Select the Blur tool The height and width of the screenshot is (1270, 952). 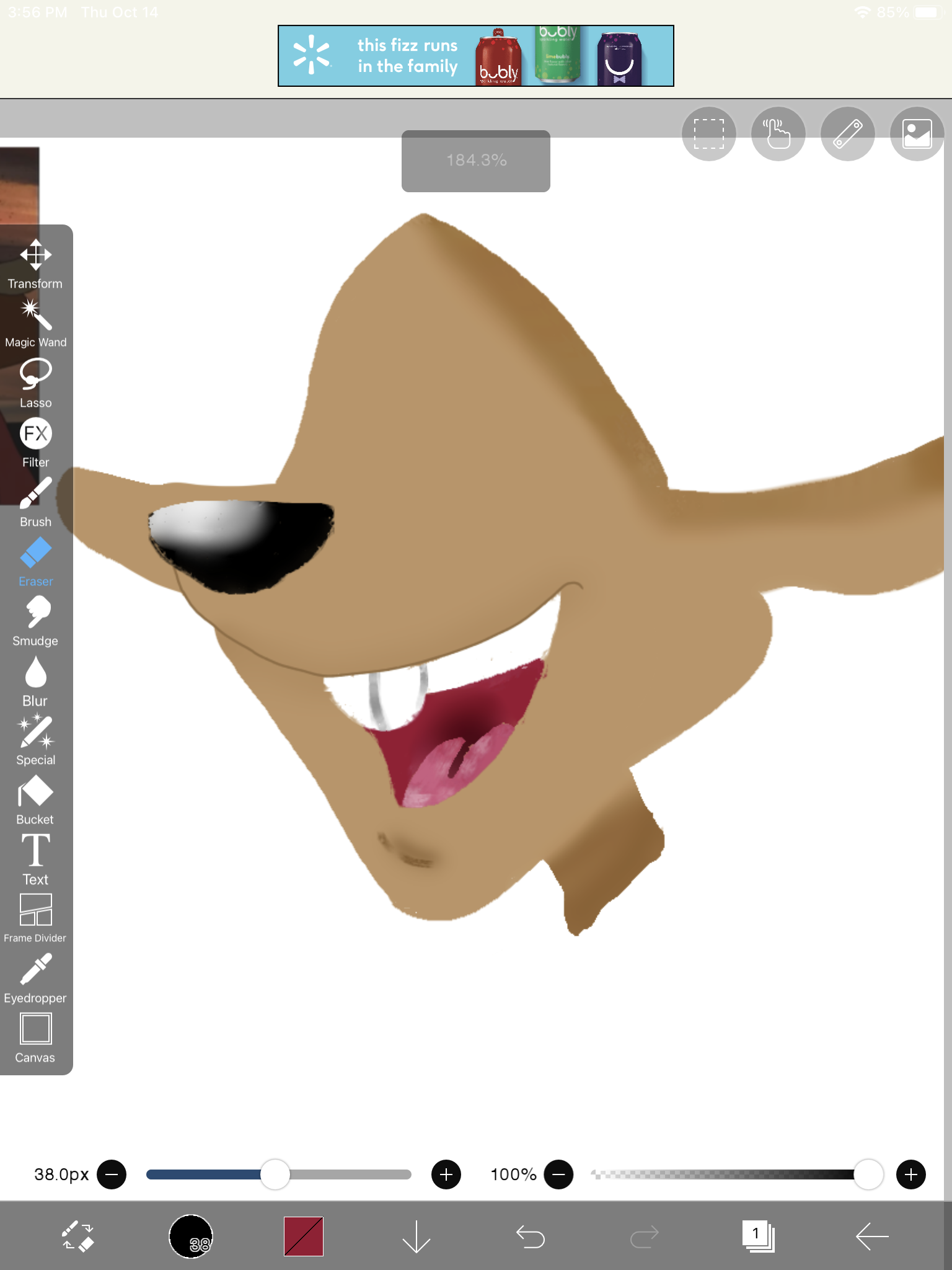[x=35, y=680]
